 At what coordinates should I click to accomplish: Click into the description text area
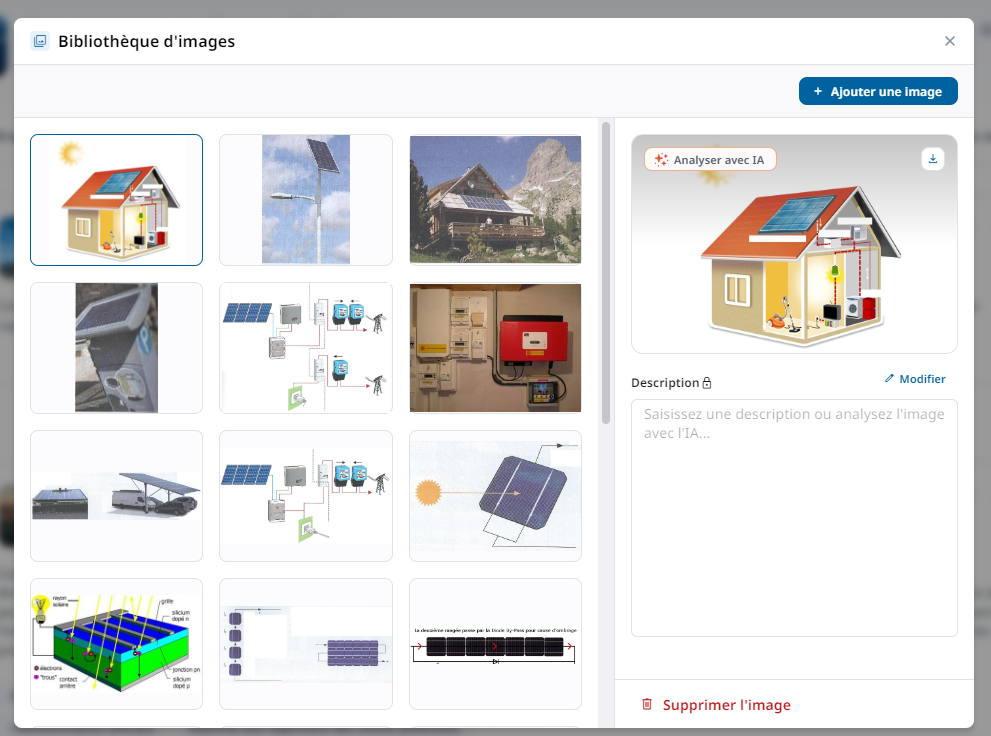click(x=794, y=517)
